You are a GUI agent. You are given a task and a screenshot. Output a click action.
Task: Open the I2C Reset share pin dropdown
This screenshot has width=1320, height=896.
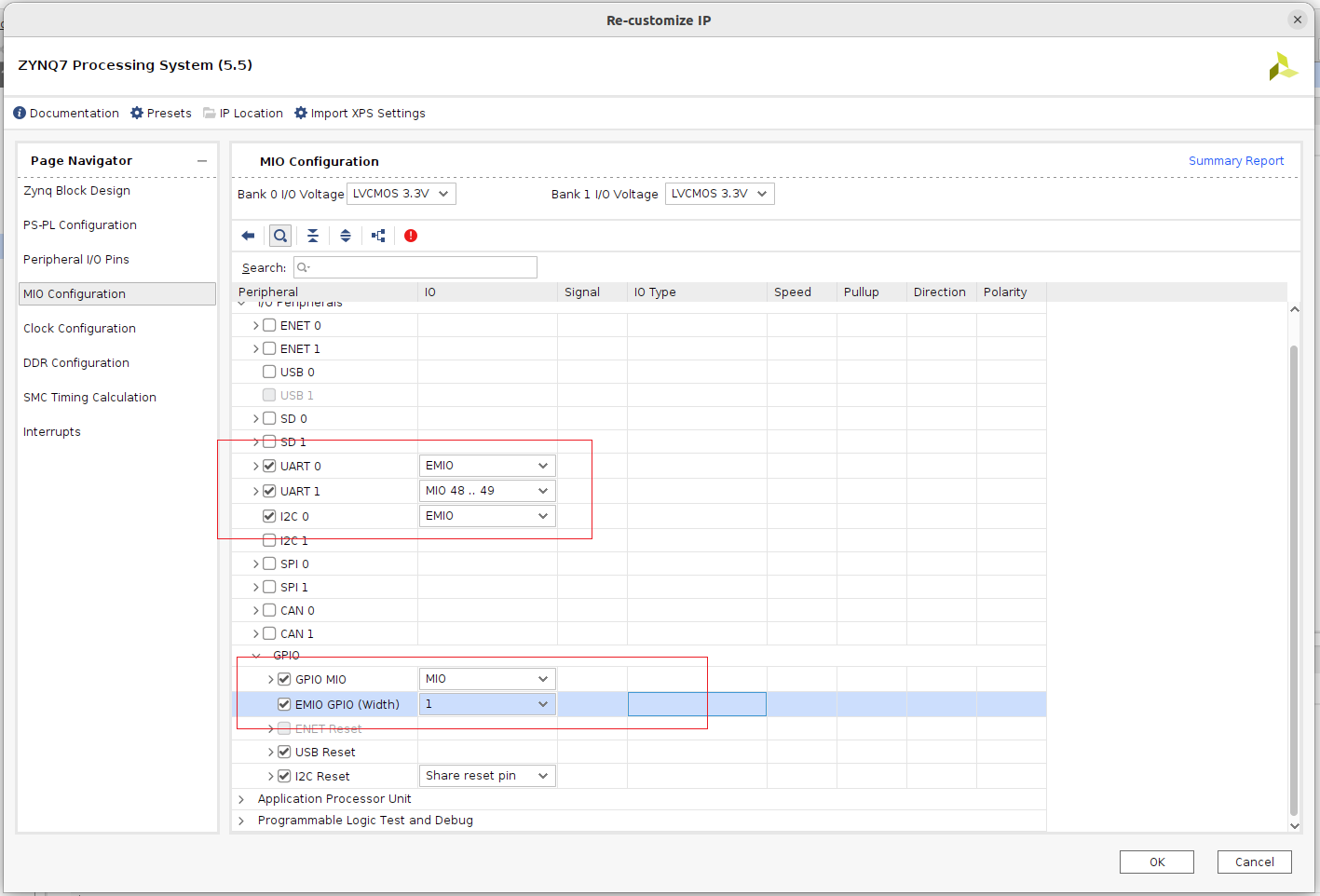coord(487,776)
